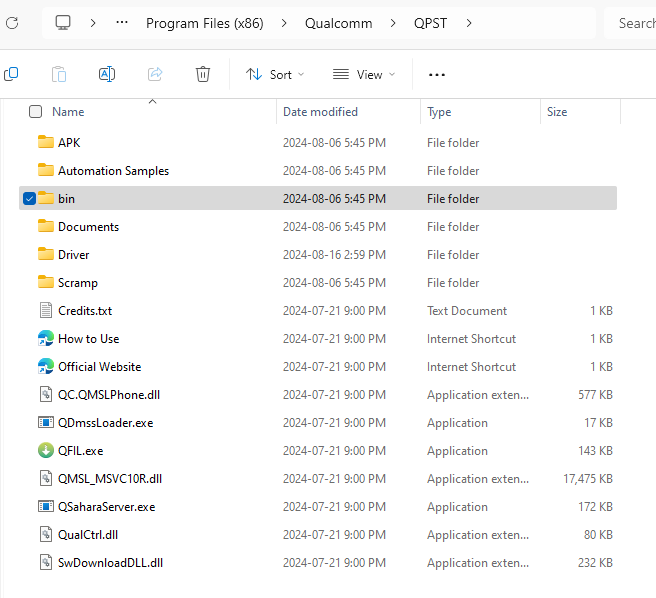Viewport: 656px width, 598px height.
Task: Click the Refresh icon
Action: pyautogui.click(x=12, y=23)
